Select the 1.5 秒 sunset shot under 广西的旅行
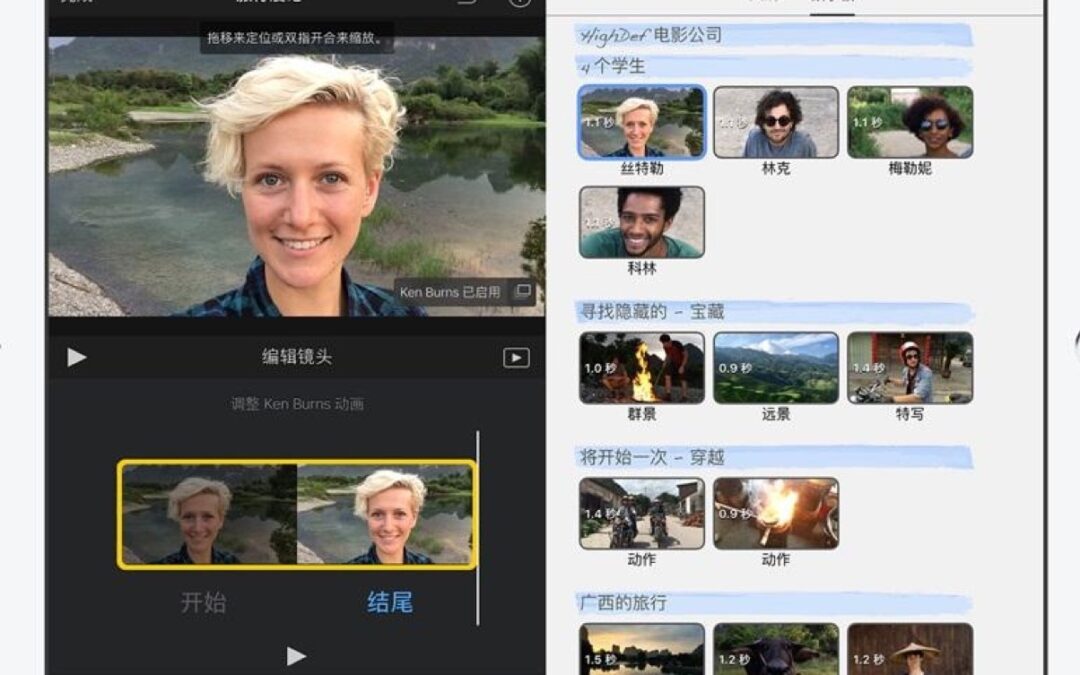The image size is (1080, 675). coord(642,649)
